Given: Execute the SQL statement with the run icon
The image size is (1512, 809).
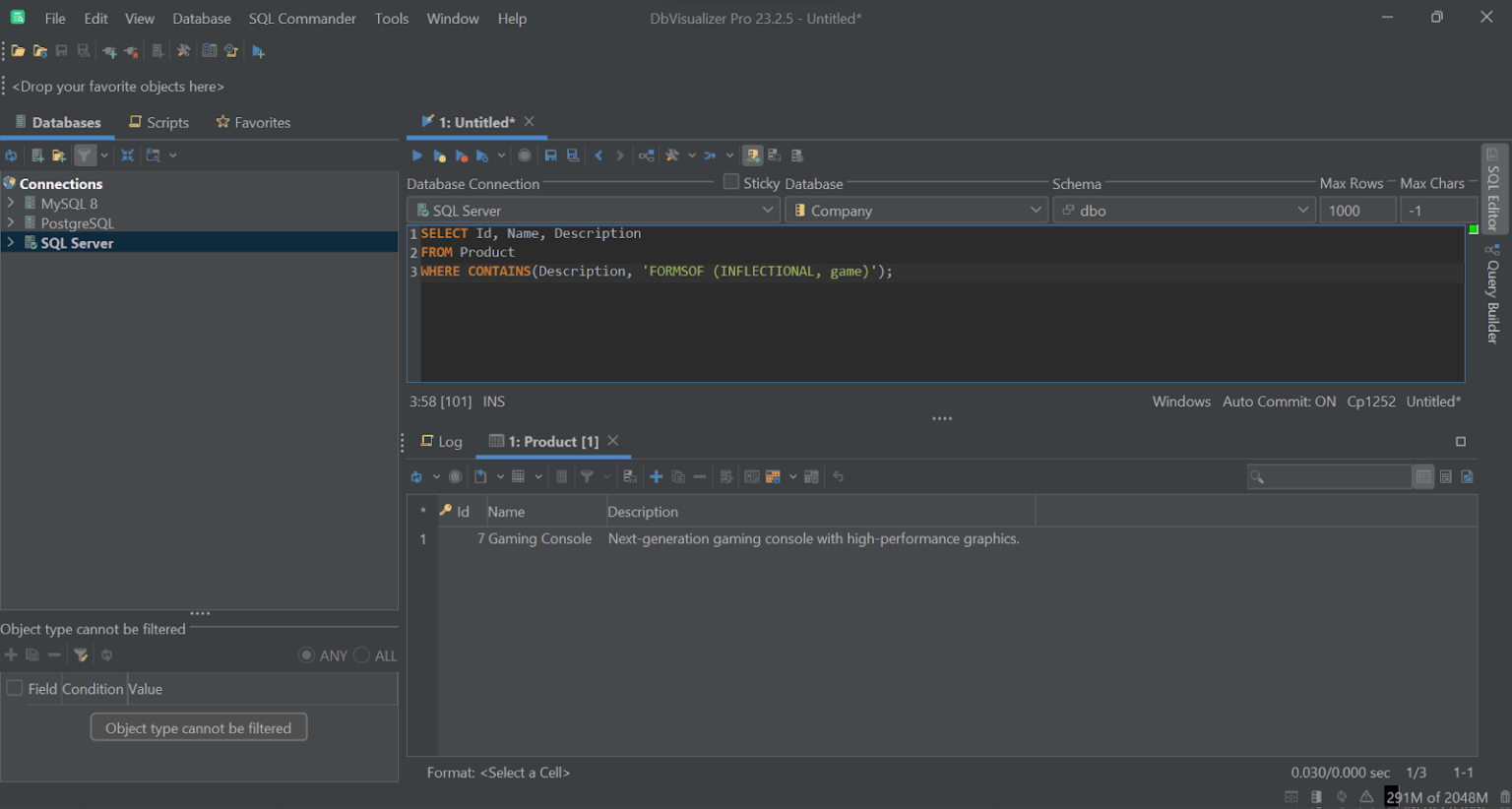Looking at the screenshot, I should 416,155.
